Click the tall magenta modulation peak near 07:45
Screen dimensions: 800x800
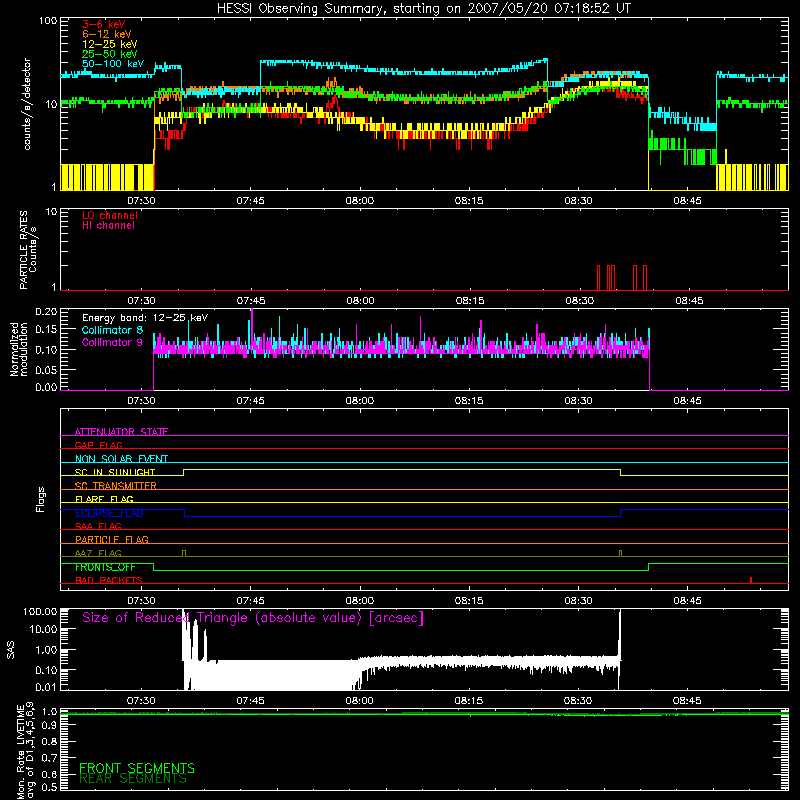tap(252, 327)
